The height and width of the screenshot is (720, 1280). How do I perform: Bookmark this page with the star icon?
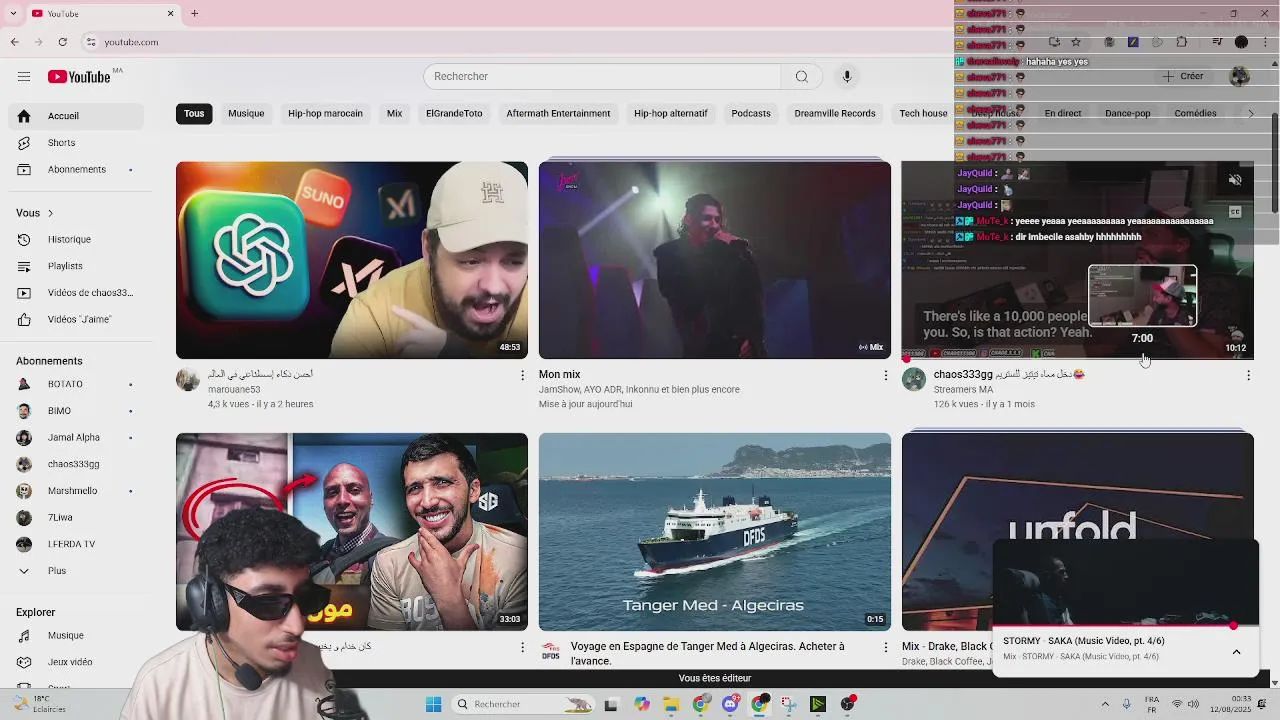coord(1076,42)
